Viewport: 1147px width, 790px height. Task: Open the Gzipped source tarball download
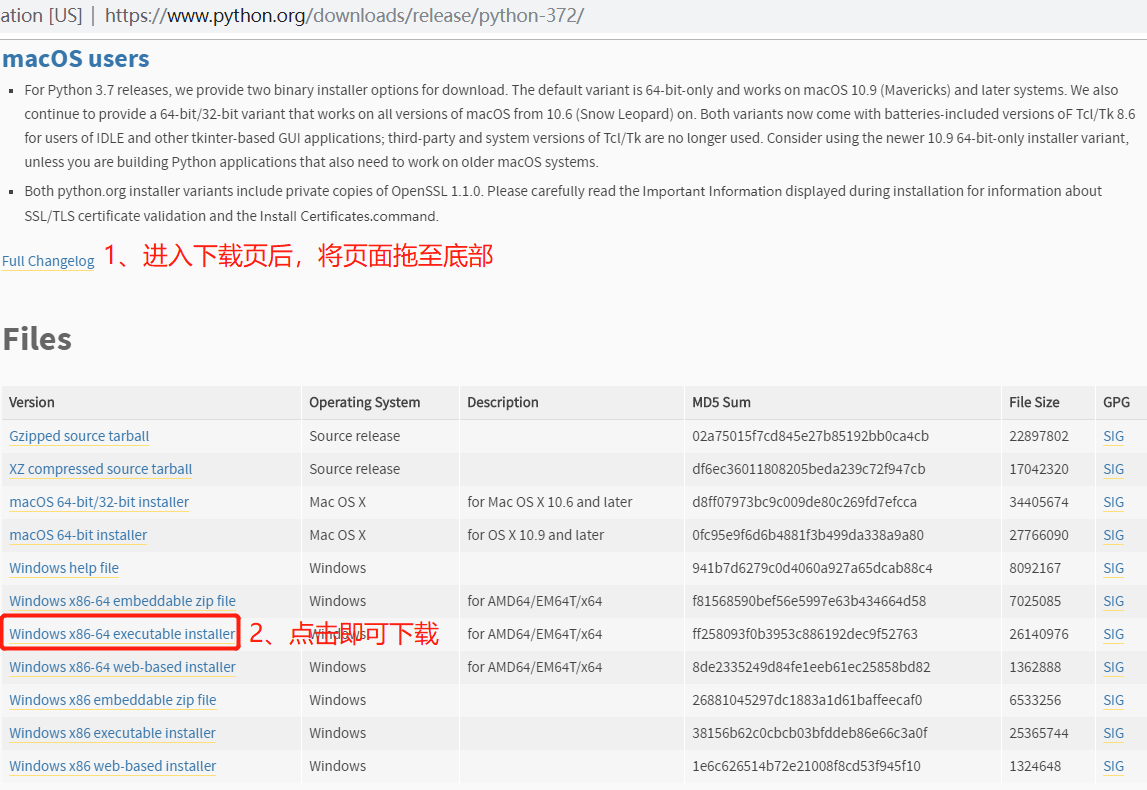[x=79, y=436]
